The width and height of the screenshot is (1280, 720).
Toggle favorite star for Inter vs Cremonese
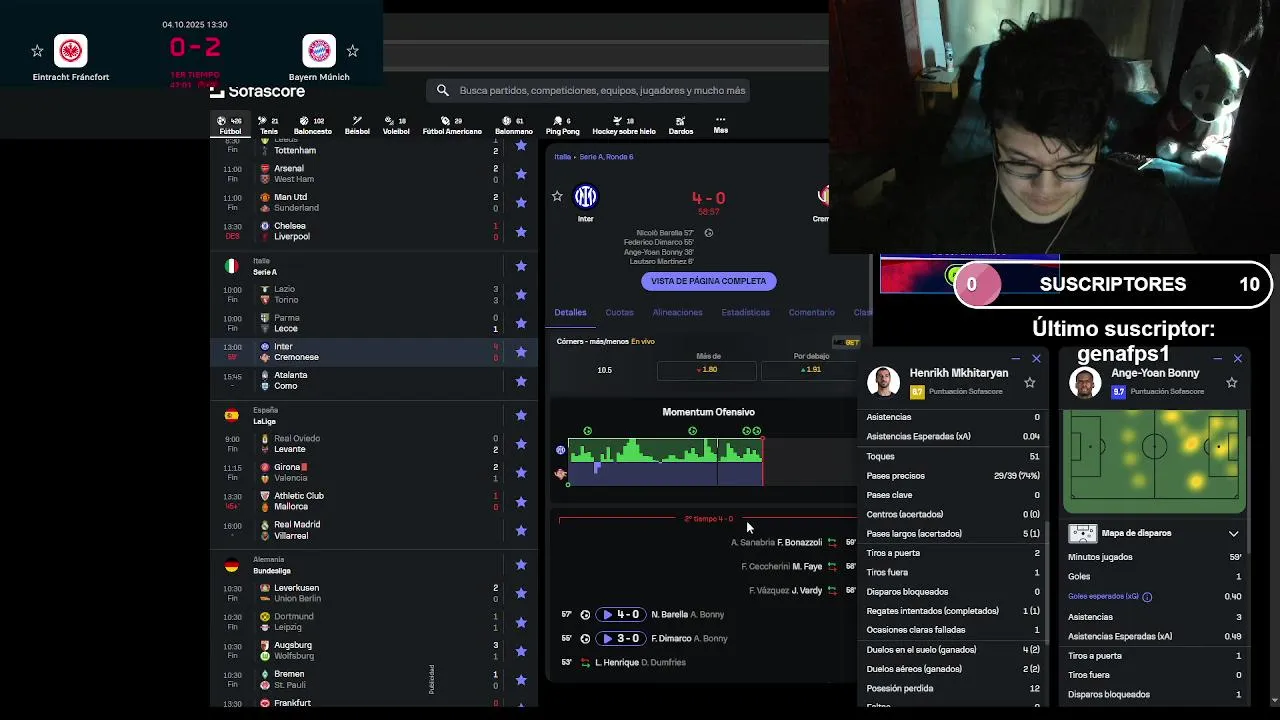(521, 352)
